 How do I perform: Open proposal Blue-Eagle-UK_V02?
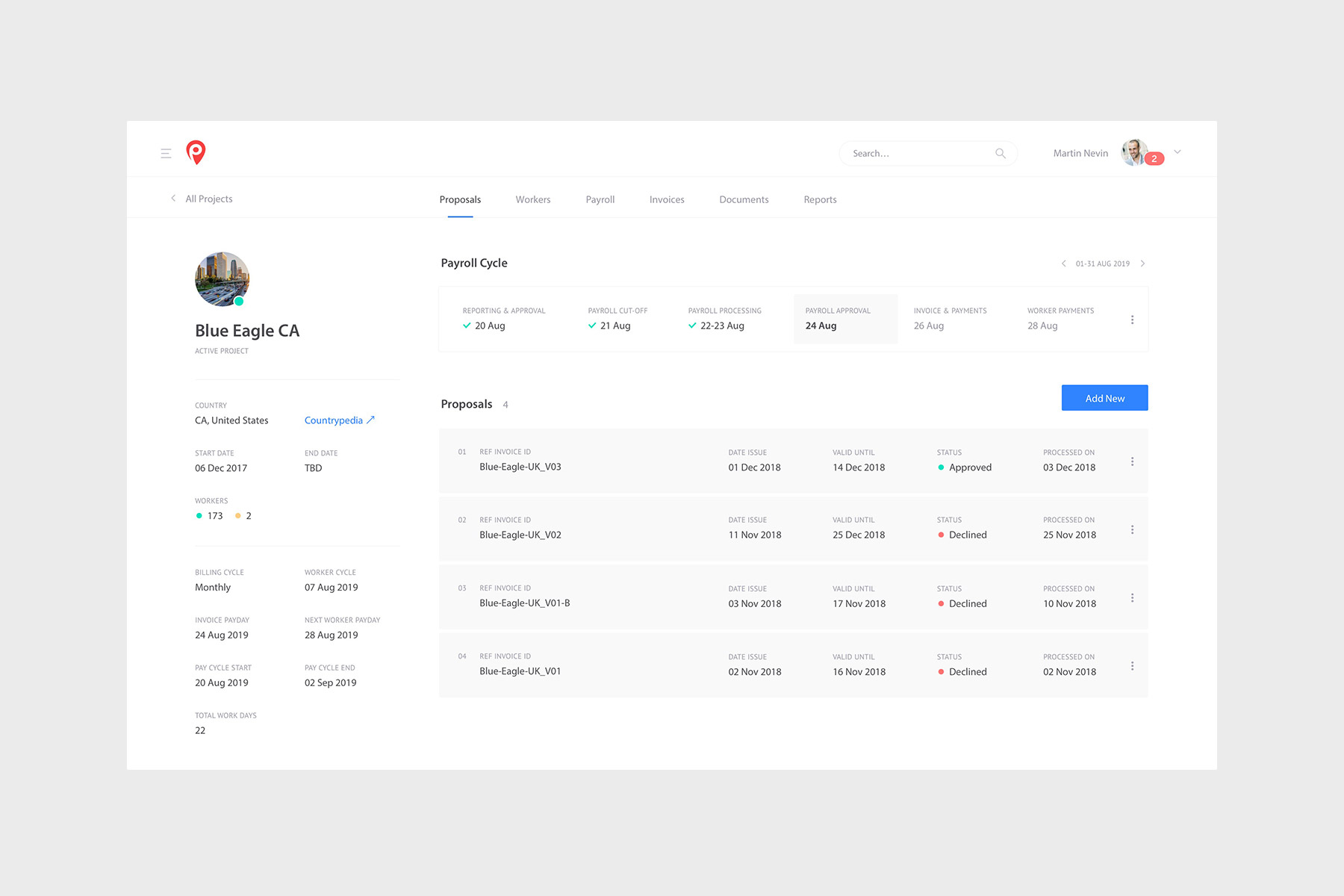click(520, 535)
